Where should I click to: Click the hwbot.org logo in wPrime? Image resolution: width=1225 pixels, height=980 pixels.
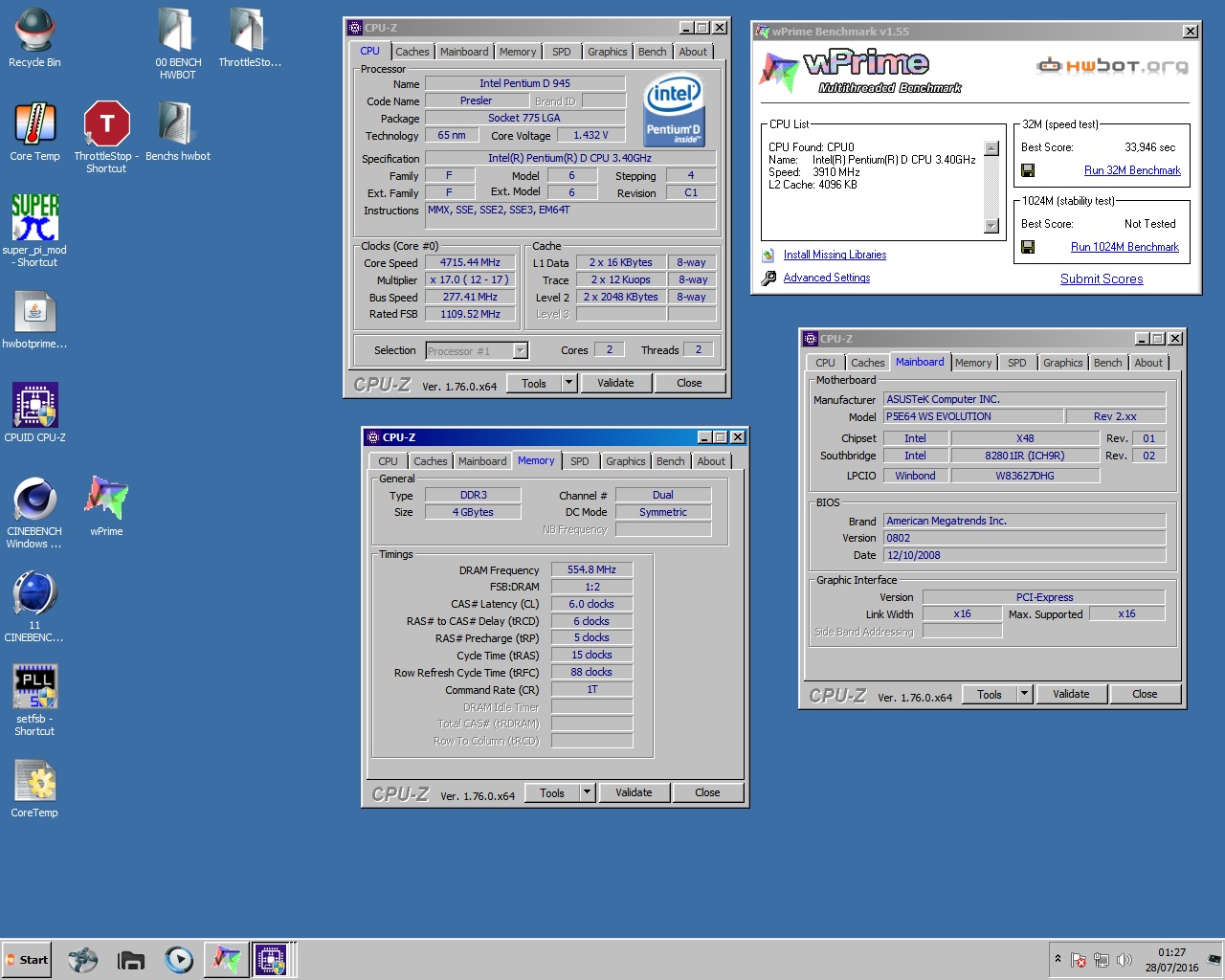point(1113,66)
